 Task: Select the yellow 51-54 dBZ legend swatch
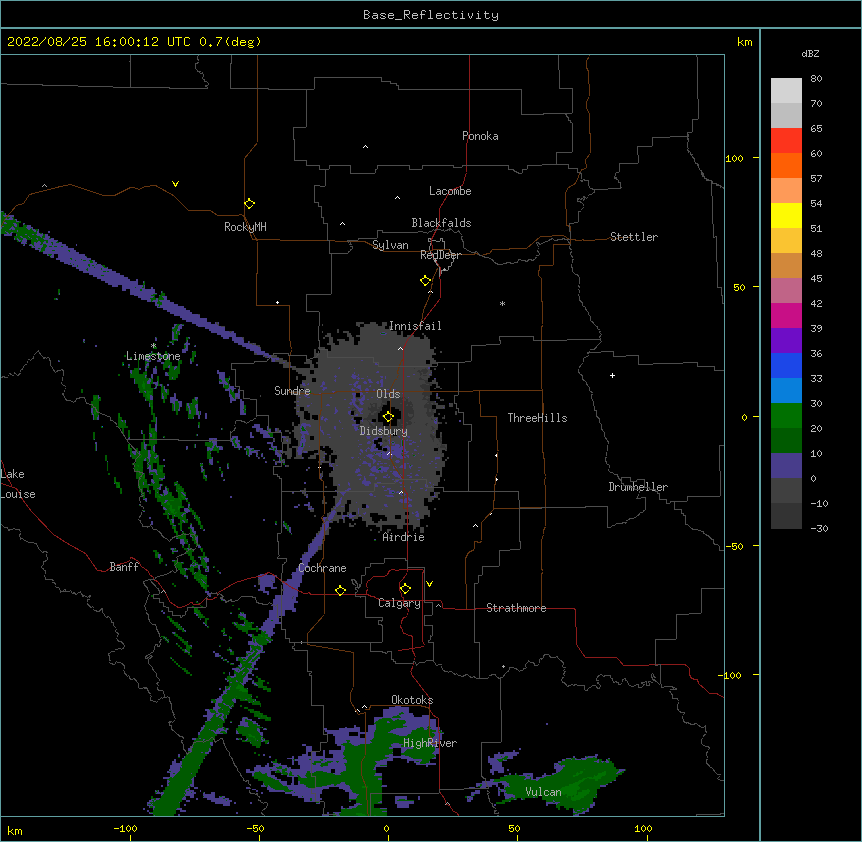click(x=786, y=215)
